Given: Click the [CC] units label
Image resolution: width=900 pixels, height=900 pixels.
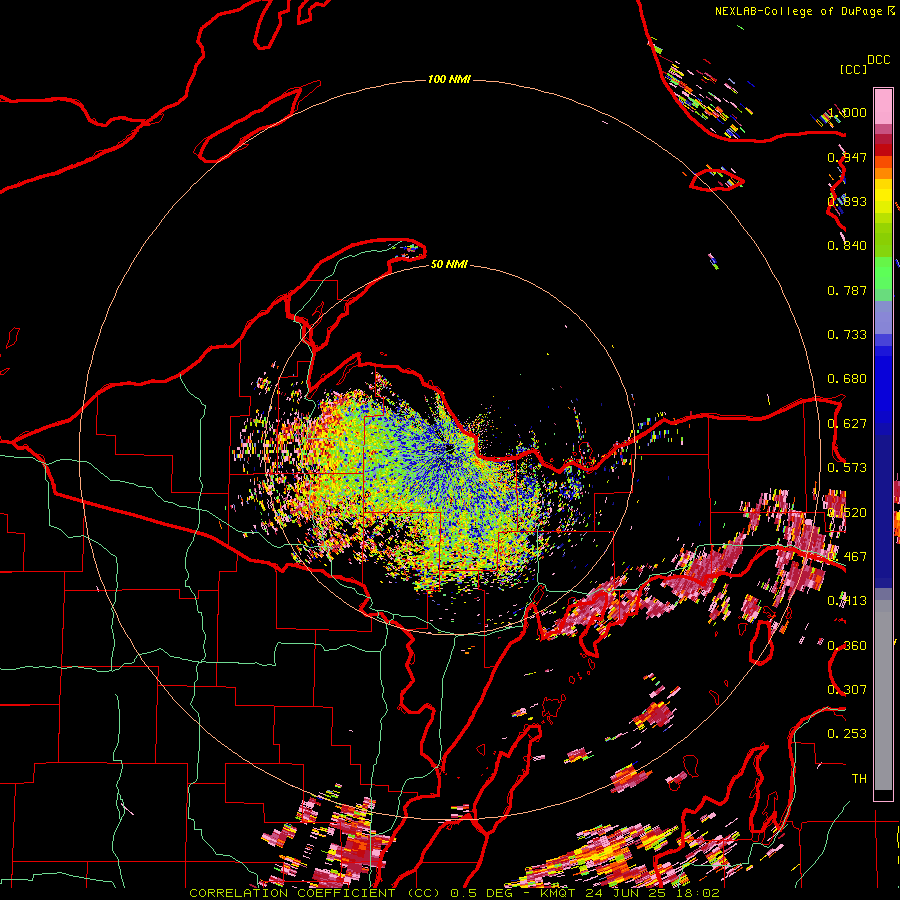Looking at the screenshot, I should (854, 69).
